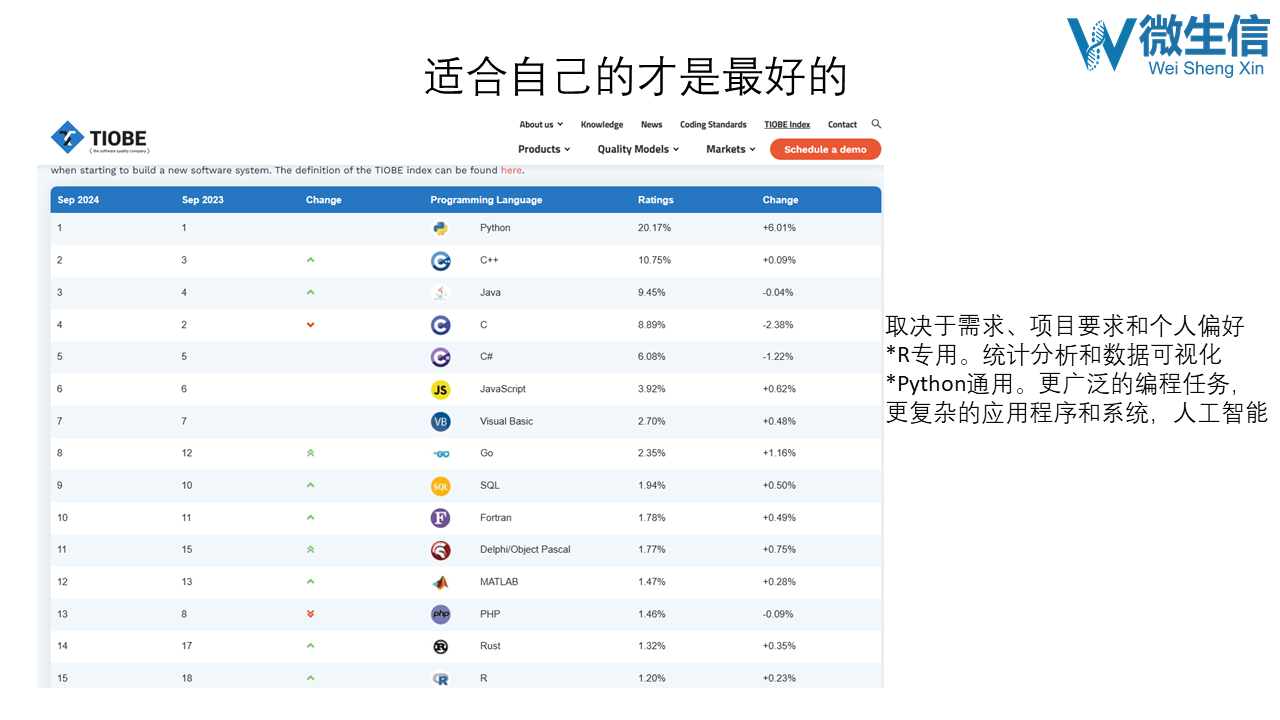Viewport: 1280px width, 720px height.
Task: Click the up arrow in the Java row
Action: click(x=310, y=292)
